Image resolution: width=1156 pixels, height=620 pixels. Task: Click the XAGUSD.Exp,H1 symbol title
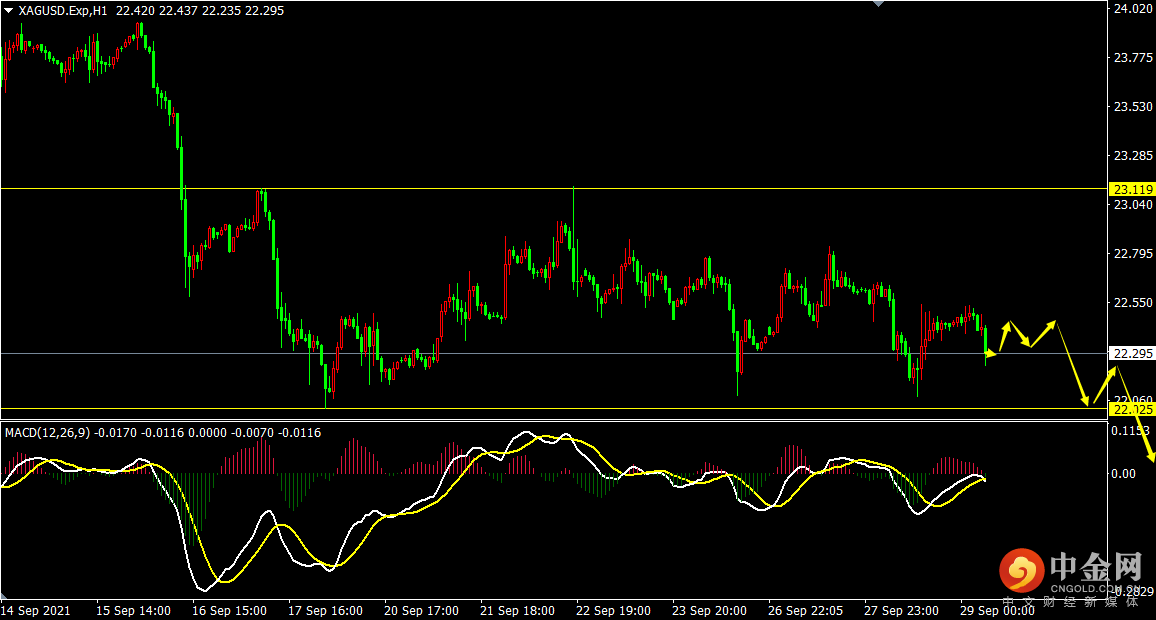click(x=63, y=11)
